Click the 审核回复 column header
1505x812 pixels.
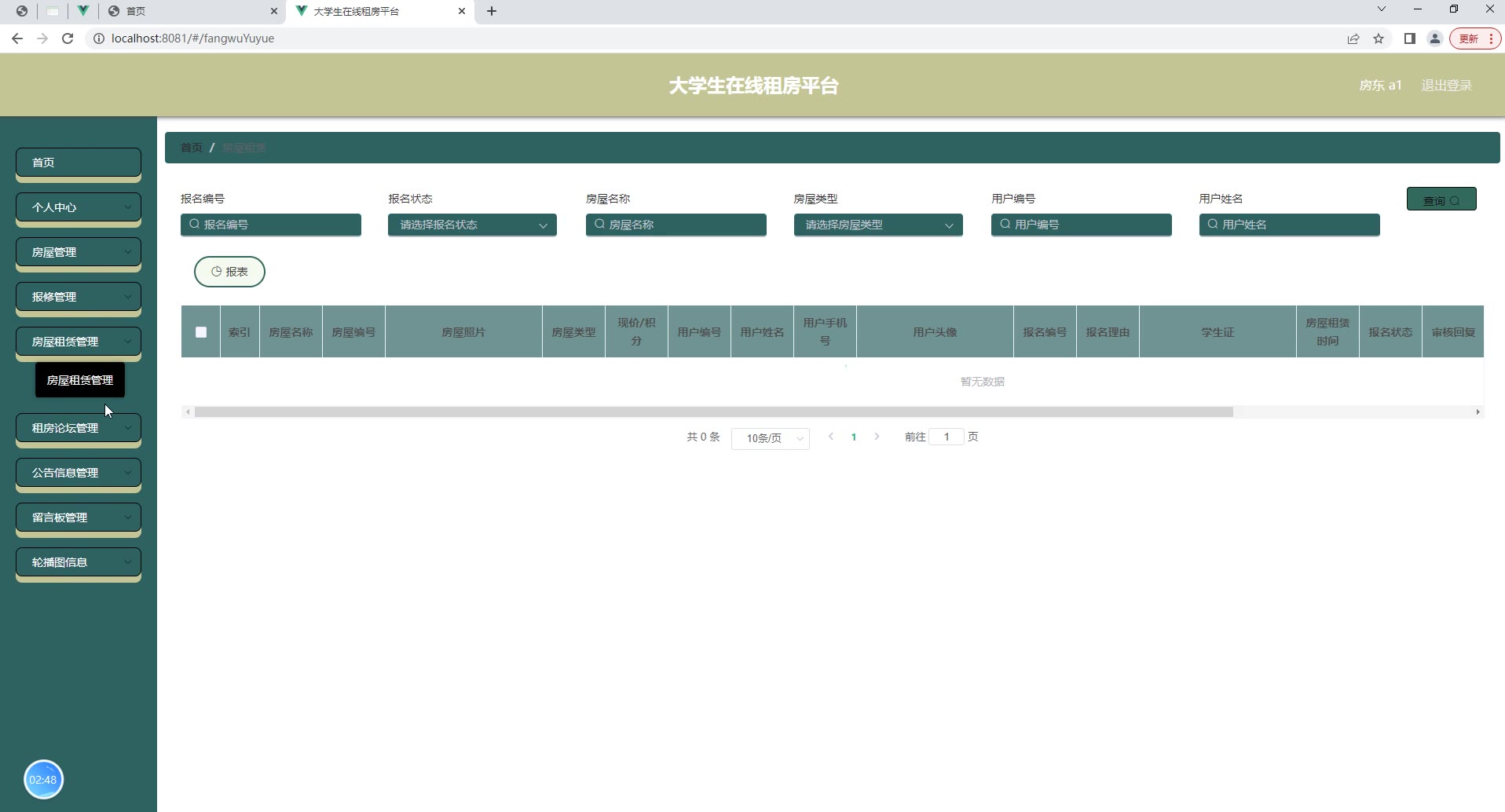click(x=1453, y=332)
